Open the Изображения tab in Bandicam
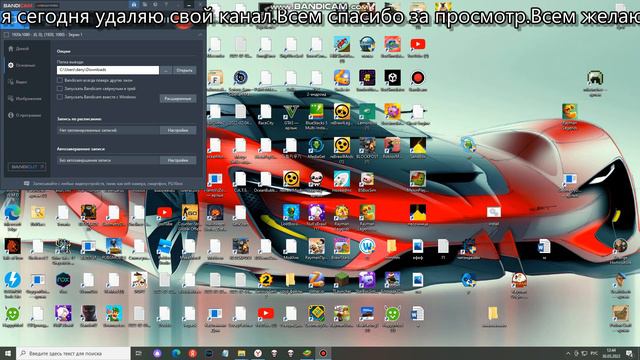Screen dimensions: 640x360 click(x=24, y=99)
